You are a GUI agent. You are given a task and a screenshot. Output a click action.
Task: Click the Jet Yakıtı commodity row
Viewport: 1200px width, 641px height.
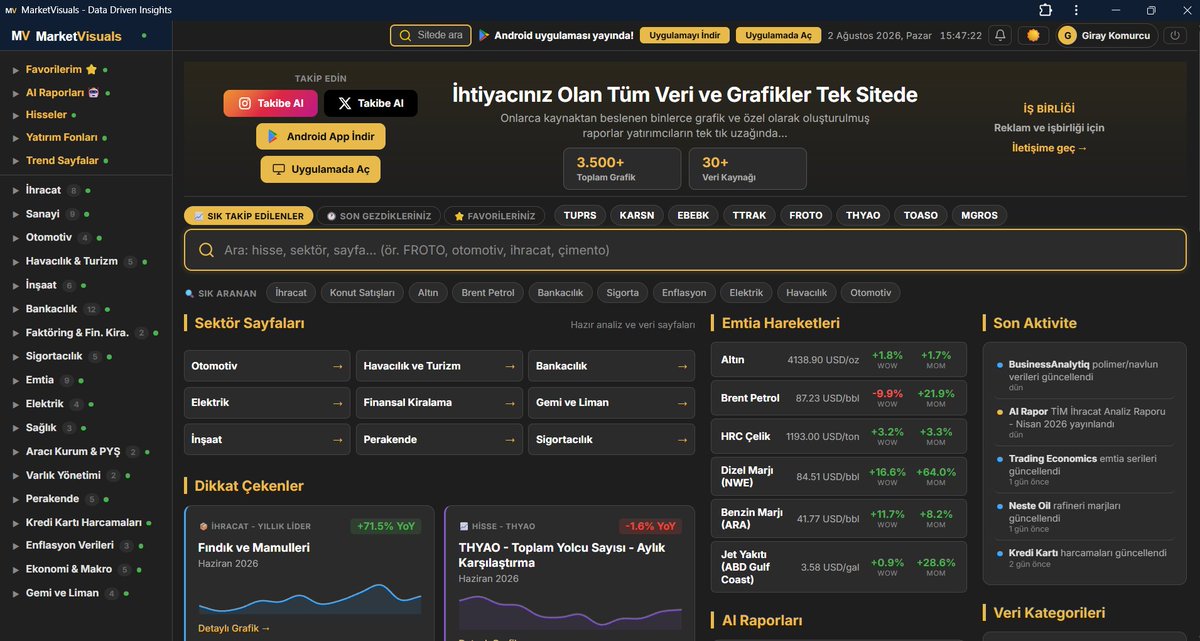pos(838,567)
